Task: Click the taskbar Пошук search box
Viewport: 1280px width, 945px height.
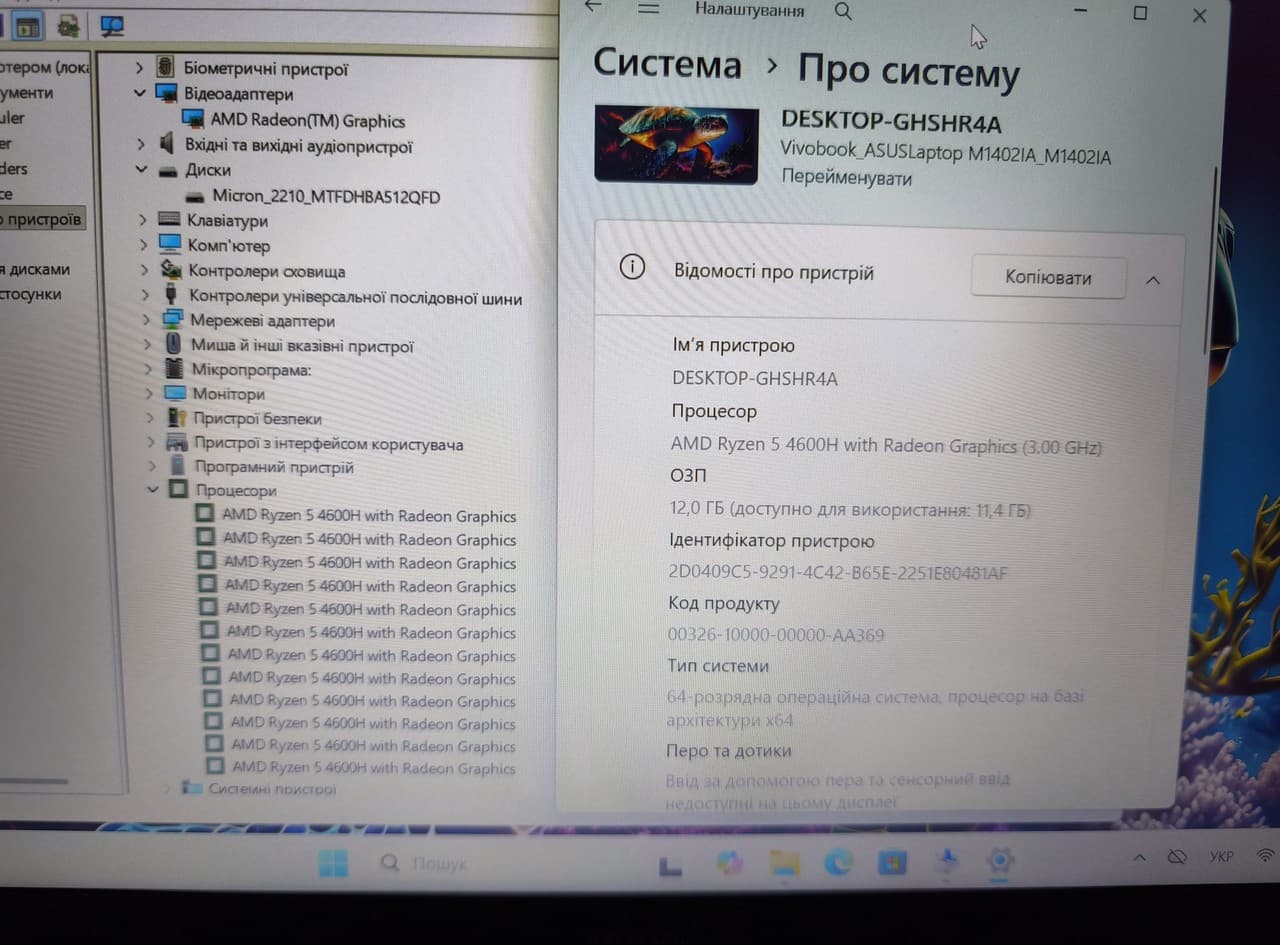Action: coord(425,863)
